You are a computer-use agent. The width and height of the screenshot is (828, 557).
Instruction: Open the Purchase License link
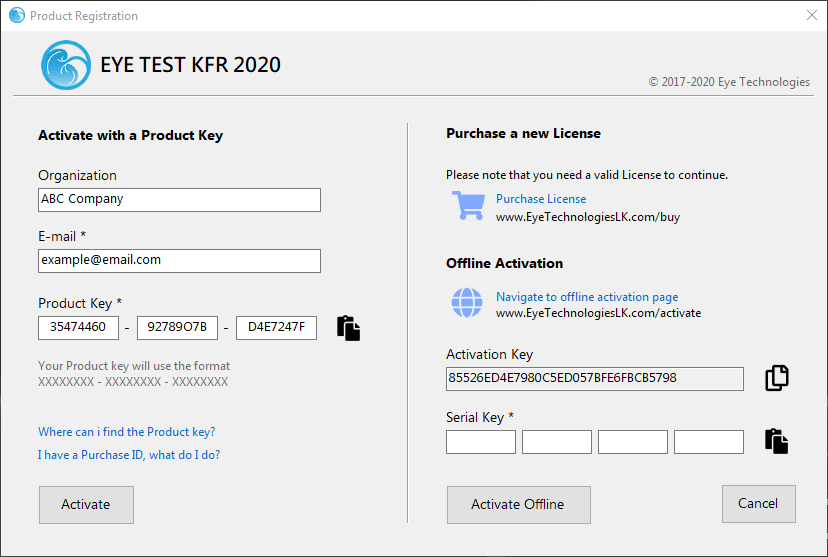coord(541,199)
